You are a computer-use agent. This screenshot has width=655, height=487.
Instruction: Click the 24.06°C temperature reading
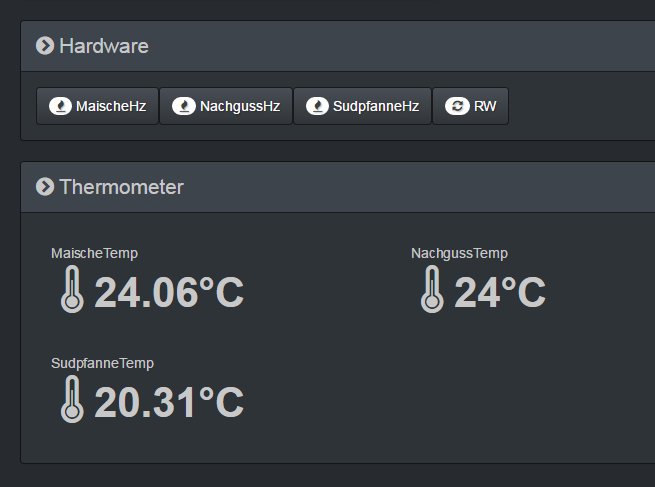[169, 293]
